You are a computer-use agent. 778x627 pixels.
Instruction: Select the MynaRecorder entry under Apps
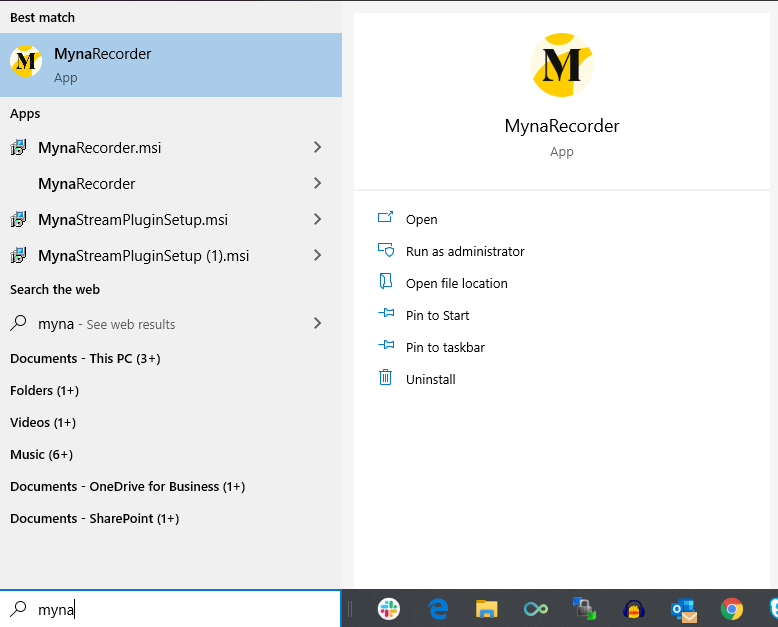171,184
